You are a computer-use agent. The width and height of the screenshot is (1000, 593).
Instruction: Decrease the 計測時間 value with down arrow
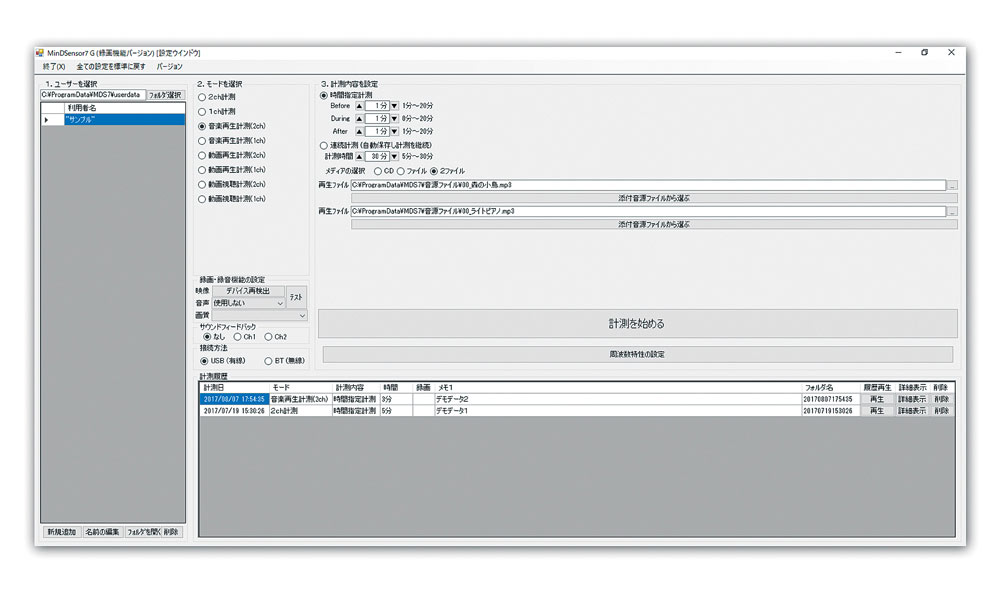394,157
